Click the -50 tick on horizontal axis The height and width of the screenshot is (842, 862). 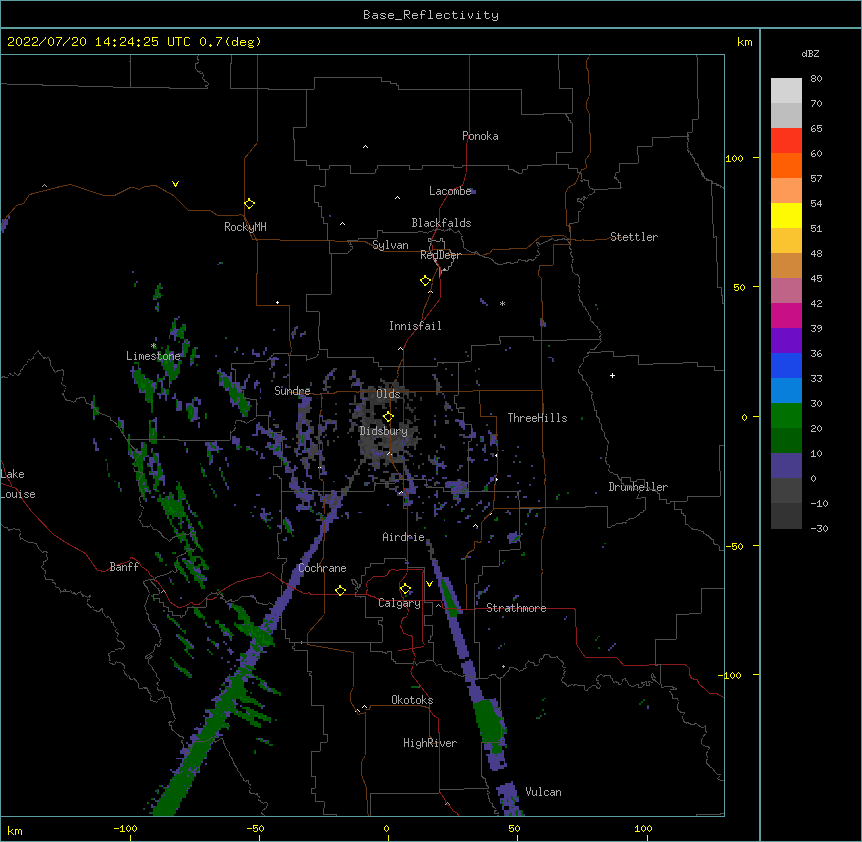[255, 828]
